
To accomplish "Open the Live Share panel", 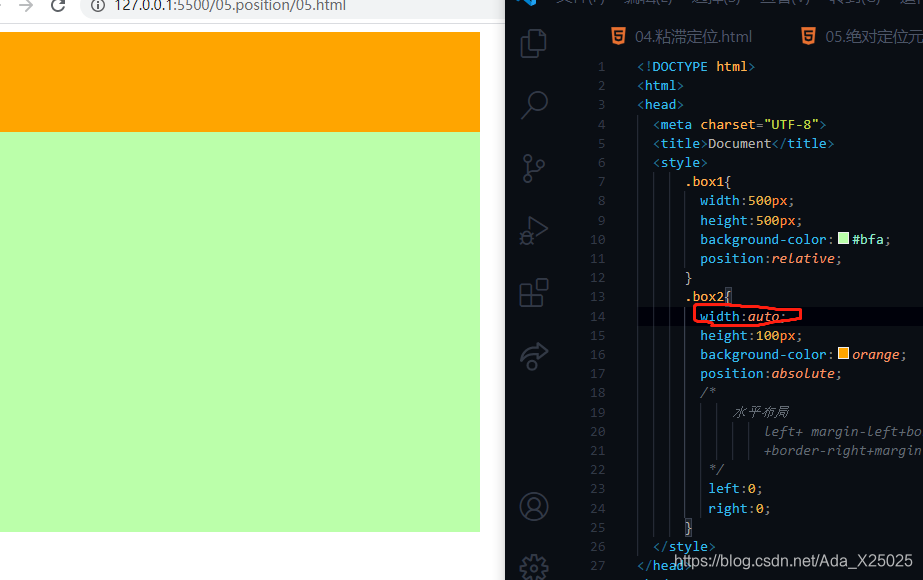I will [x=533, y=356].
